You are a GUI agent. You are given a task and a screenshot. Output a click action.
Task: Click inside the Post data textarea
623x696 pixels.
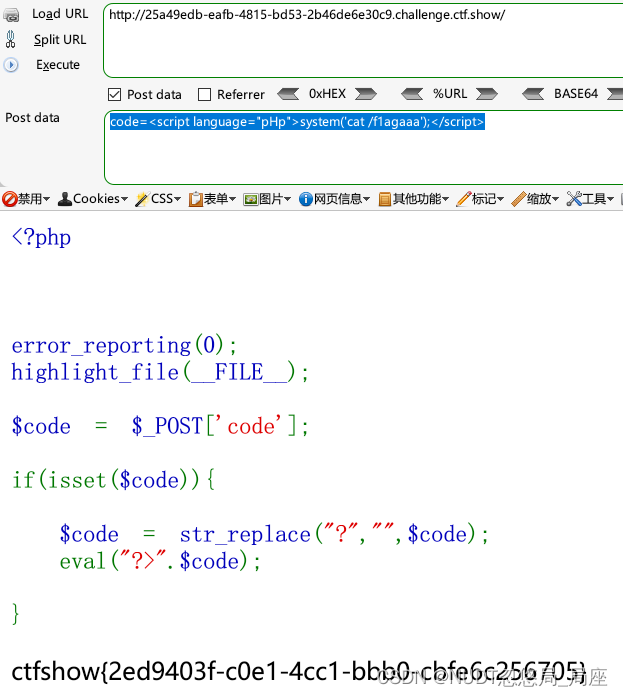[x=363, y=147]
